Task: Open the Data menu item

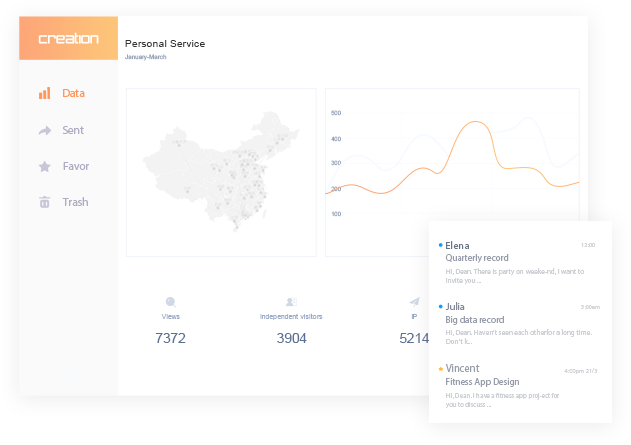Action: [73, 93]
